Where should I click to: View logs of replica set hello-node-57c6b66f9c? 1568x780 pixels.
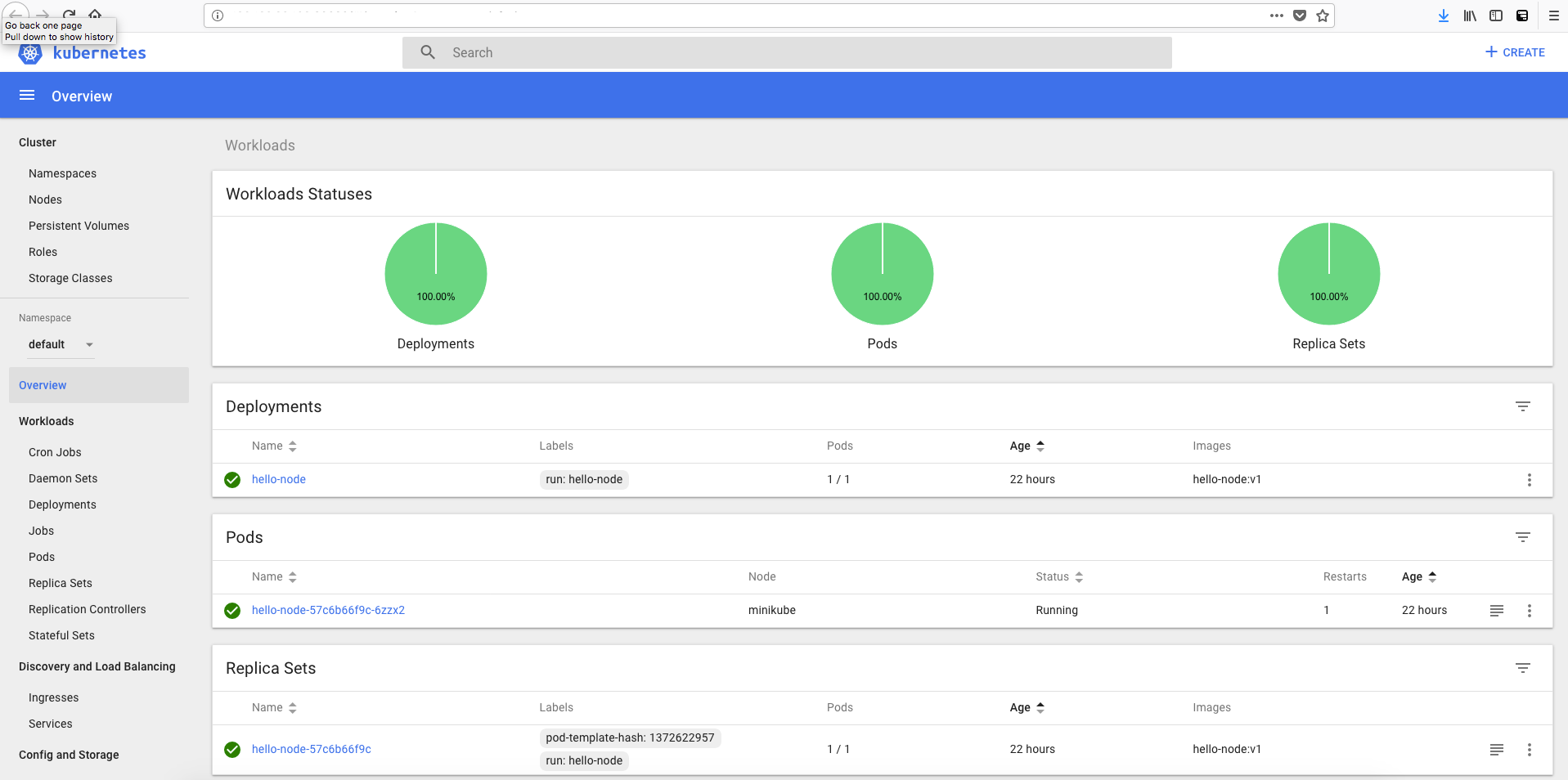tap(1496, 750)
